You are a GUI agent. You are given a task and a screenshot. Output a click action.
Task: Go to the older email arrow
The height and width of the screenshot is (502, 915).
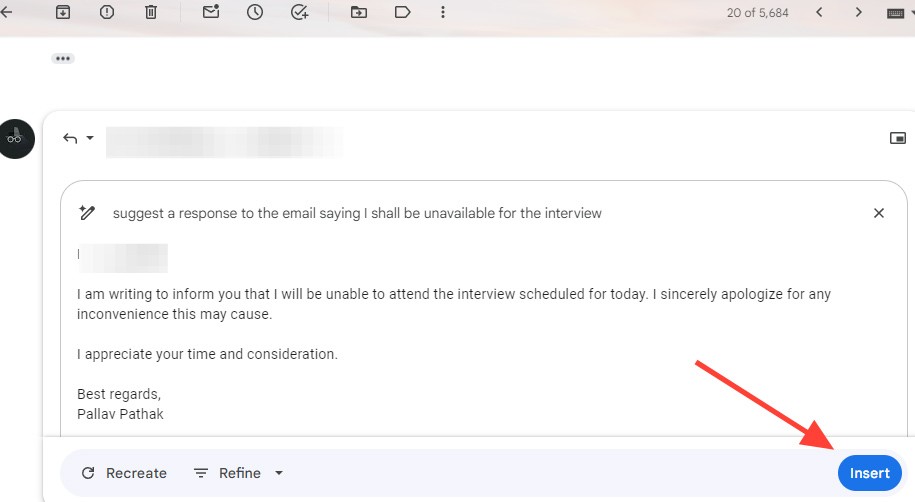[x=858, y=12]
